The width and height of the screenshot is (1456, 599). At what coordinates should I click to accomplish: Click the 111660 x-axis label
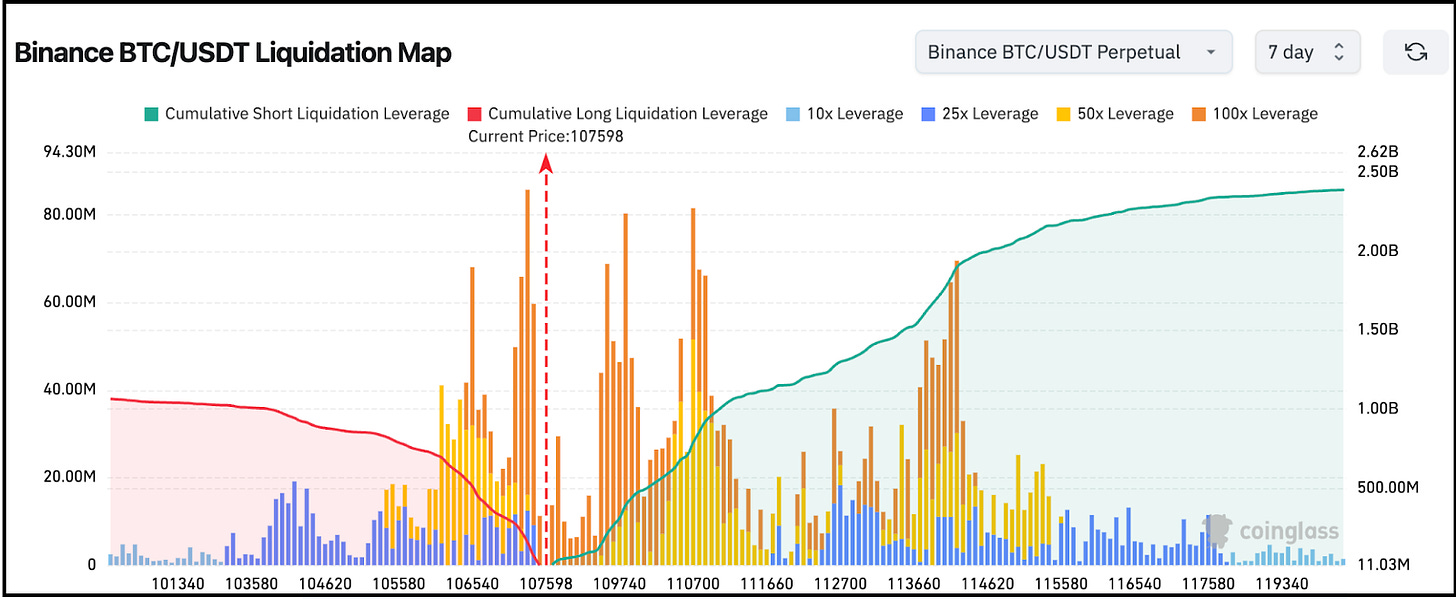(x=768, y=582)
